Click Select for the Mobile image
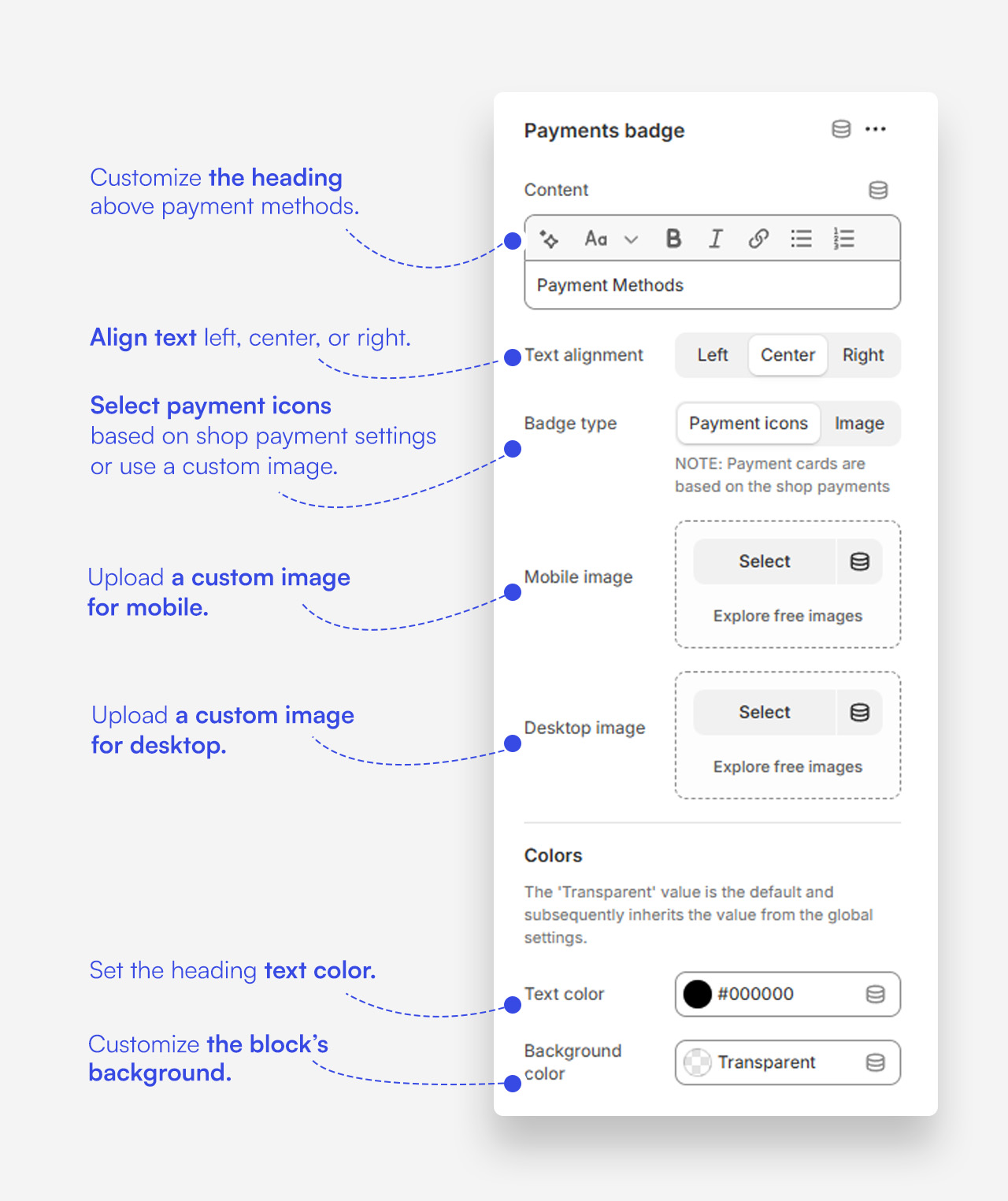This screenshot has height=1201, width=1008. pos(764,562)
